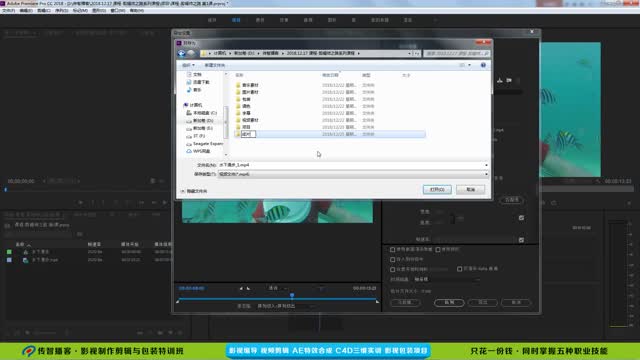Select the 包装 folder
Image resolution: width=640 pixels, height=360 pixels.
point(243,99)
